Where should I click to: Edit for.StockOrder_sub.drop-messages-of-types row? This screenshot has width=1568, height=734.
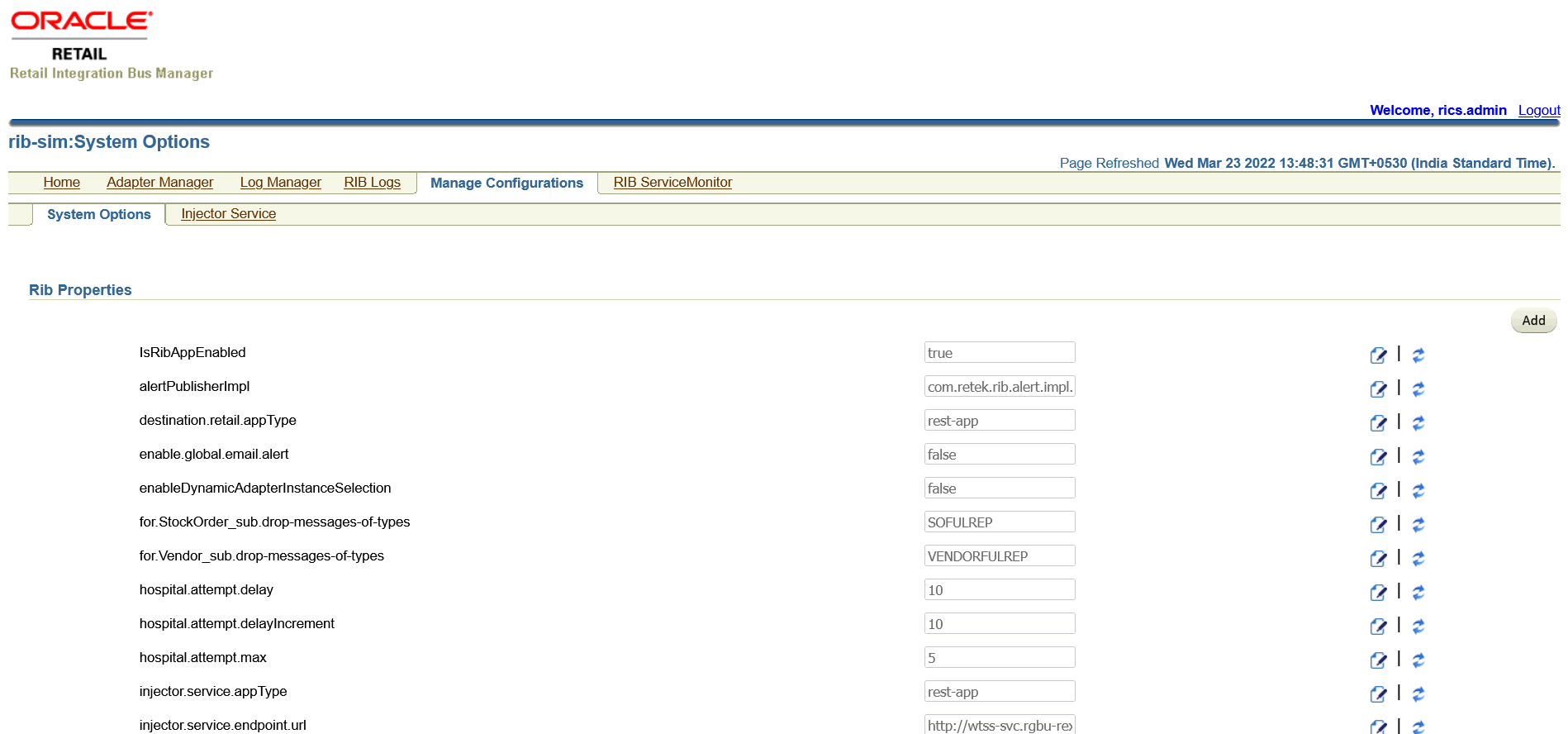(x=1378, y=525)
